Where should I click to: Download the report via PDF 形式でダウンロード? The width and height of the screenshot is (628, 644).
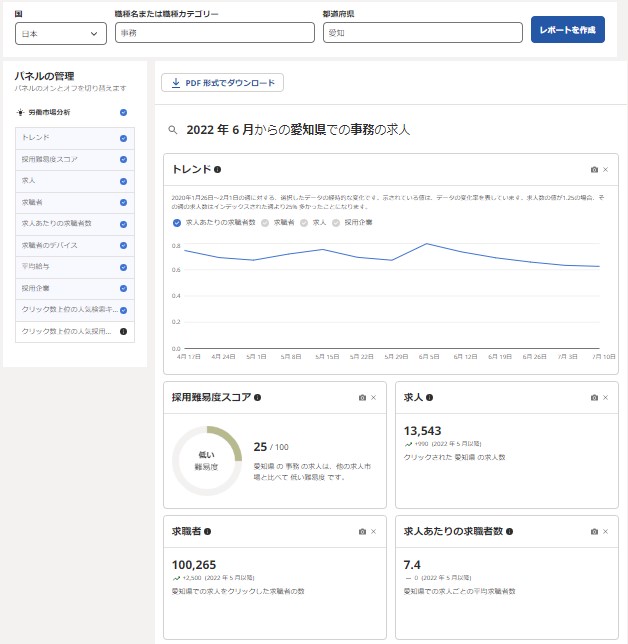coord(222,83)
